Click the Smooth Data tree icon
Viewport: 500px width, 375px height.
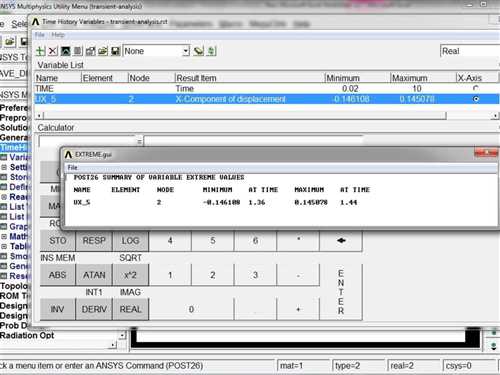(x=4, y=256)
